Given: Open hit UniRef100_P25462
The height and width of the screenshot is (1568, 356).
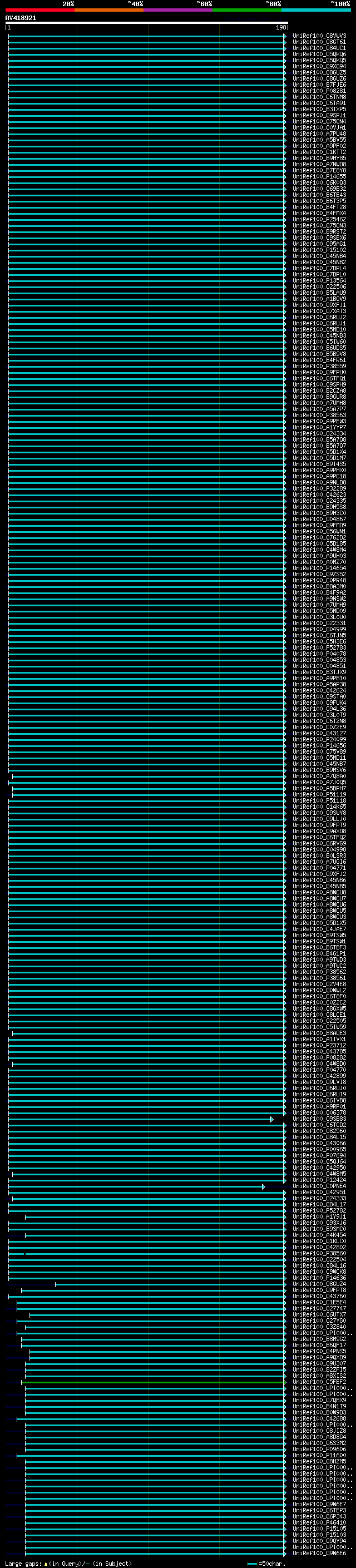Looking at the screenshot, I should (319, 219).
